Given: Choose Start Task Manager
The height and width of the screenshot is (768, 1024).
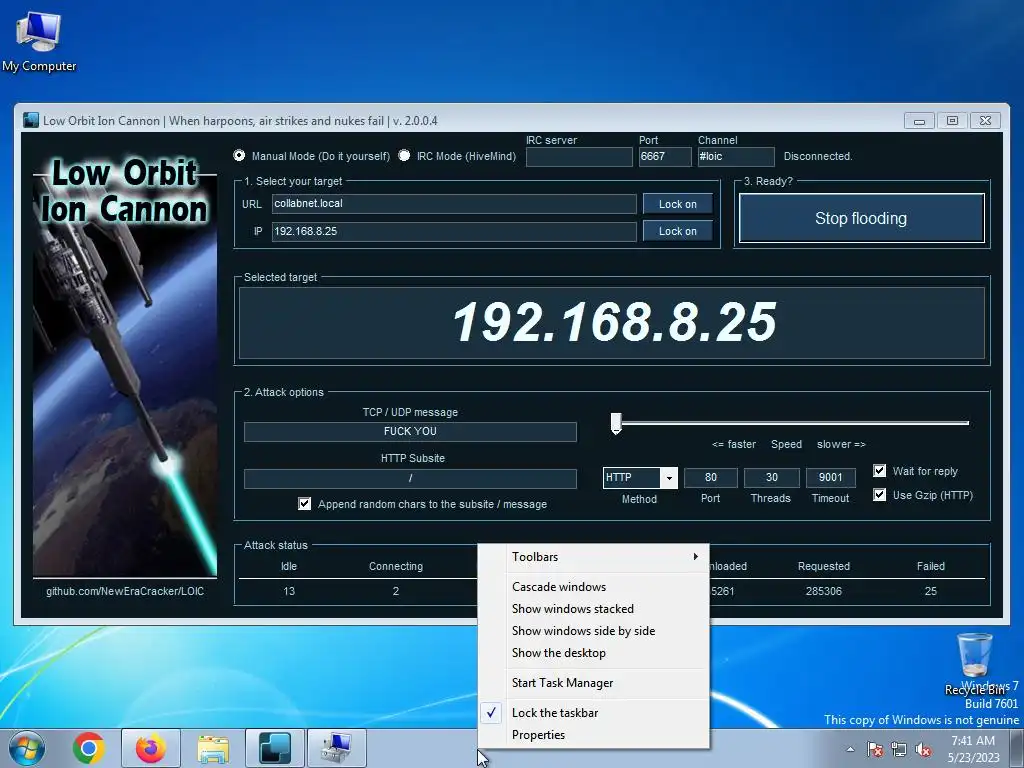Looking at the screenshot, I should [x=594, y=683].
